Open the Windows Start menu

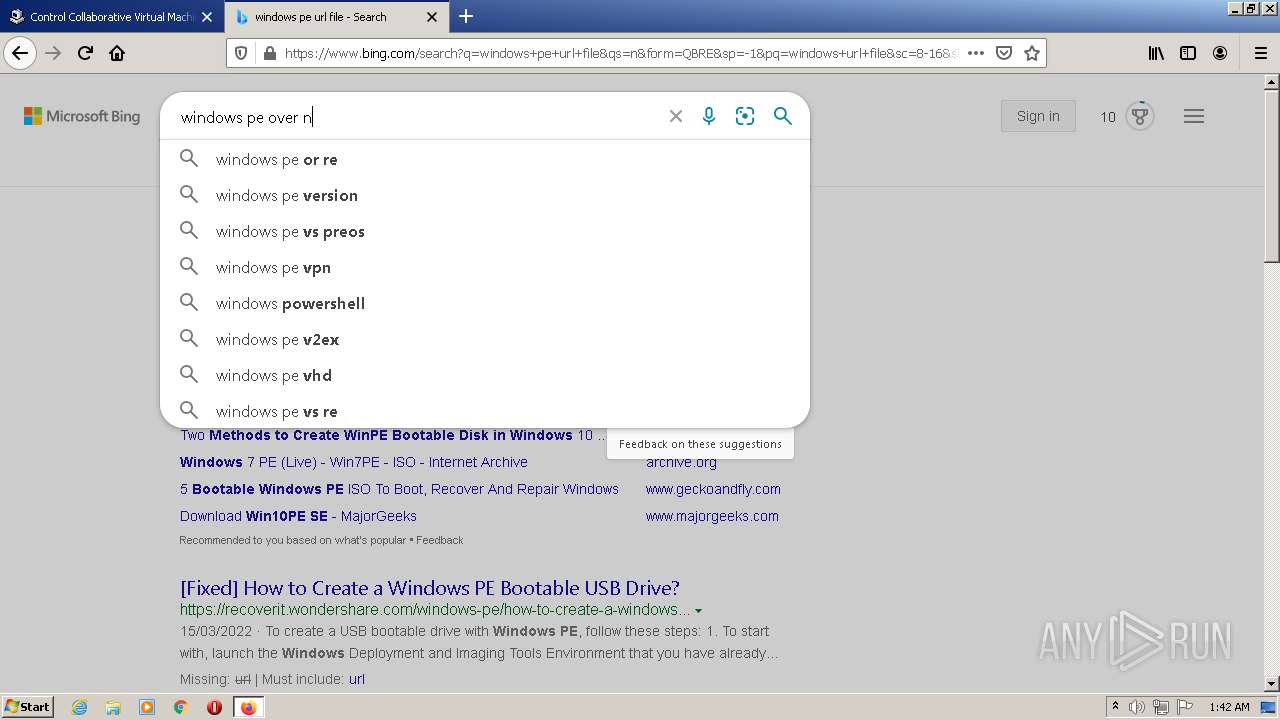tap(27, 707)
